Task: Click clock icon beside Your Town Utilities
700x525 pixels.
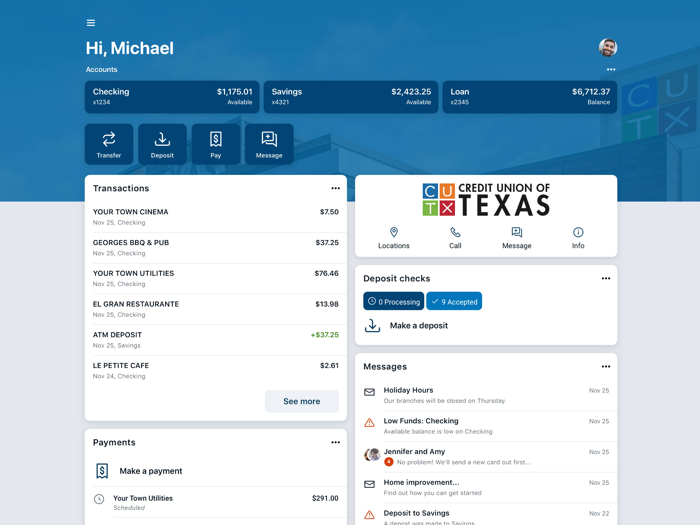Action: [99, 499]
